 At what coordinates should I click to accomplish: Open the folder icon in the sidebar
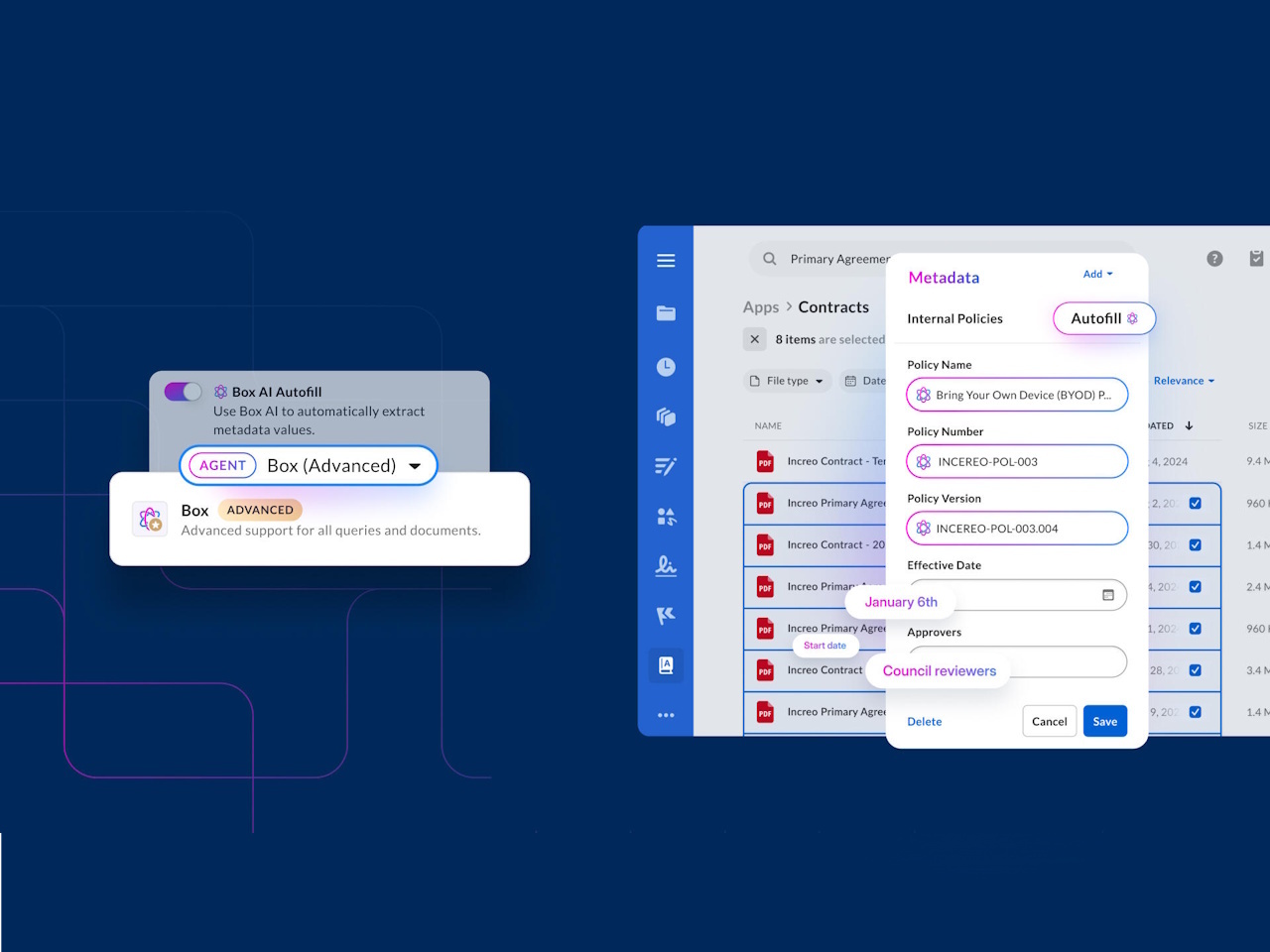[666, 313]
